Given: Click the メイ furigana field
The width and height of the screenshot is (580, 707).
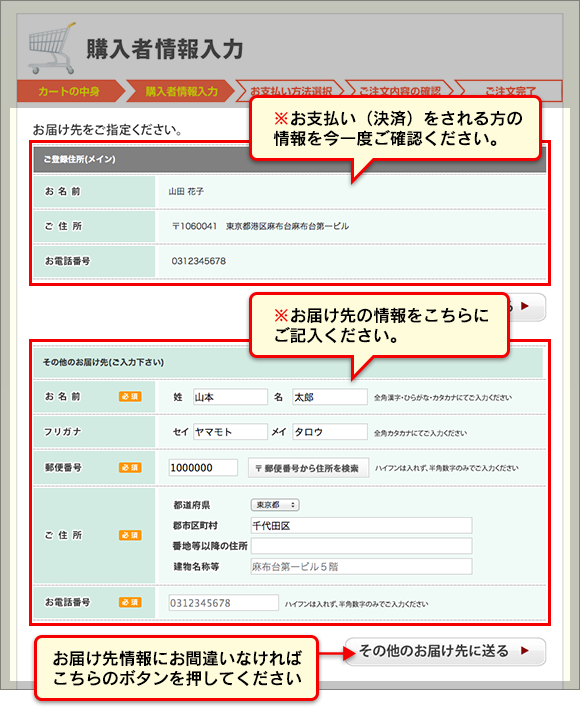Looking at the screenshot, I should (330, 432).
